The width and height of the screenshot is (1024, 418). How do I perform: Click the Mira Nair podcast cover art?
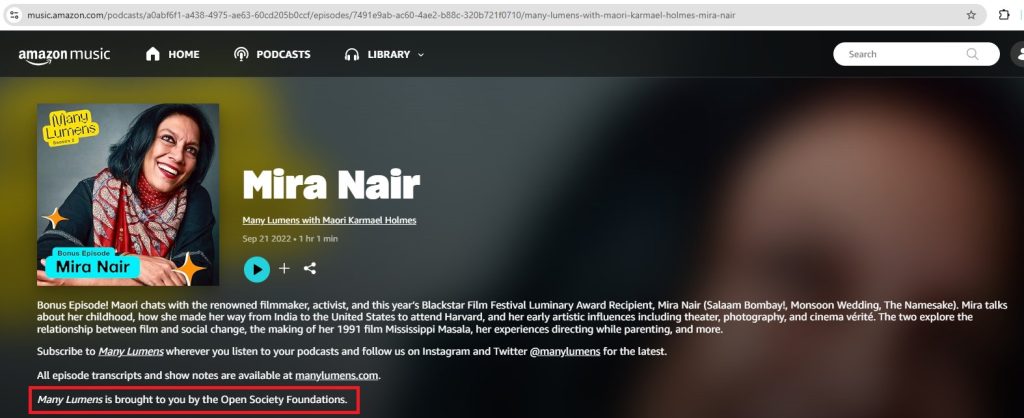[x=128, y=195]
